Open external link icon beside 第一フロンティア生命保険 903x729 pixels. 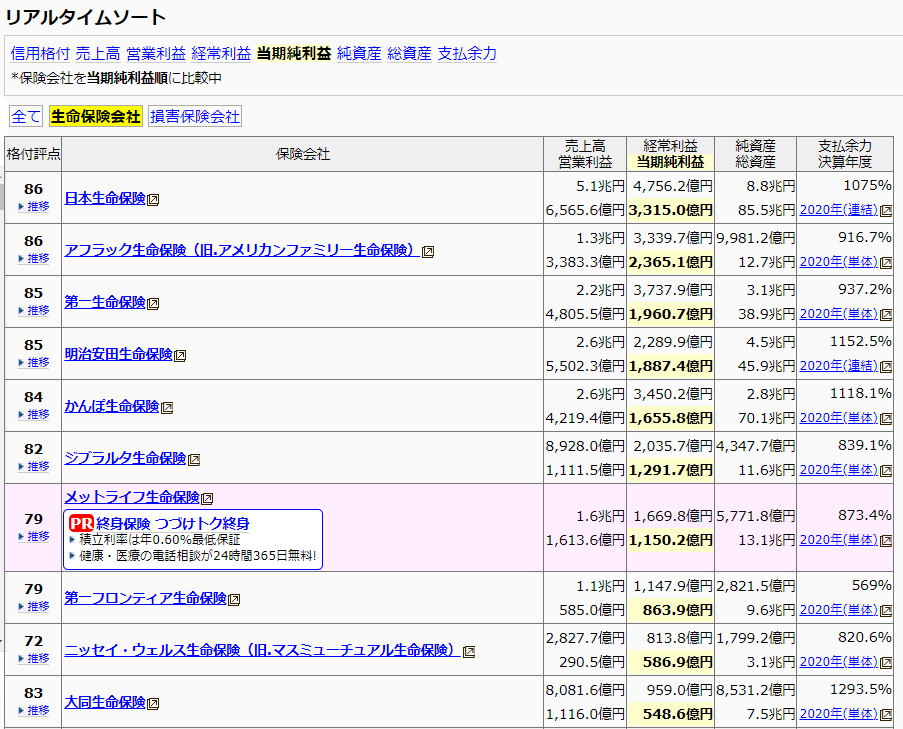[x=234, y=599]
